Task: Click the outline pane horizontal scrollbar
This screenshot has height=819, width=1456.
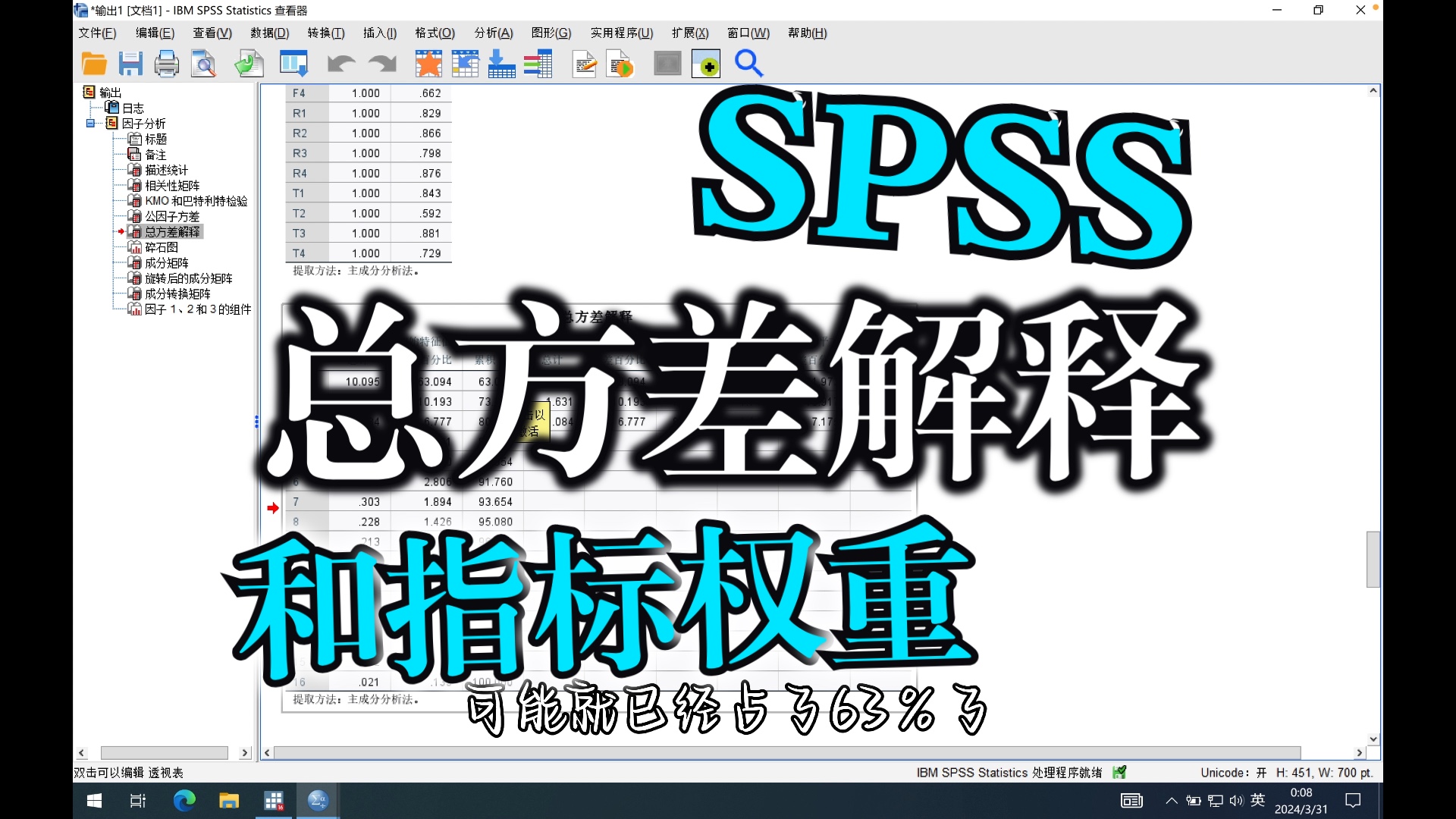Action: point(165,753)
